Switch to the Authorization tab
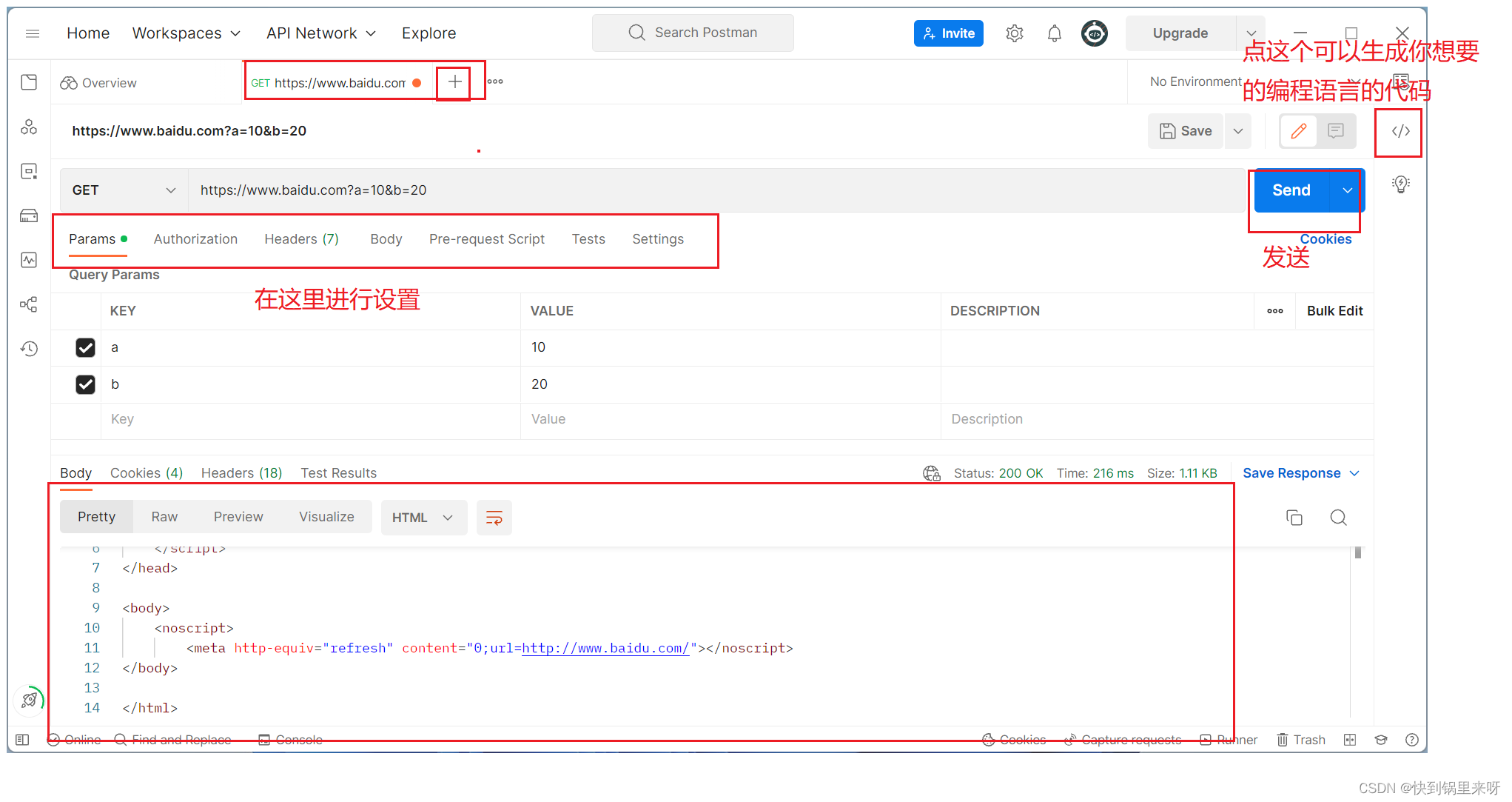 click(x=195, y=239)
